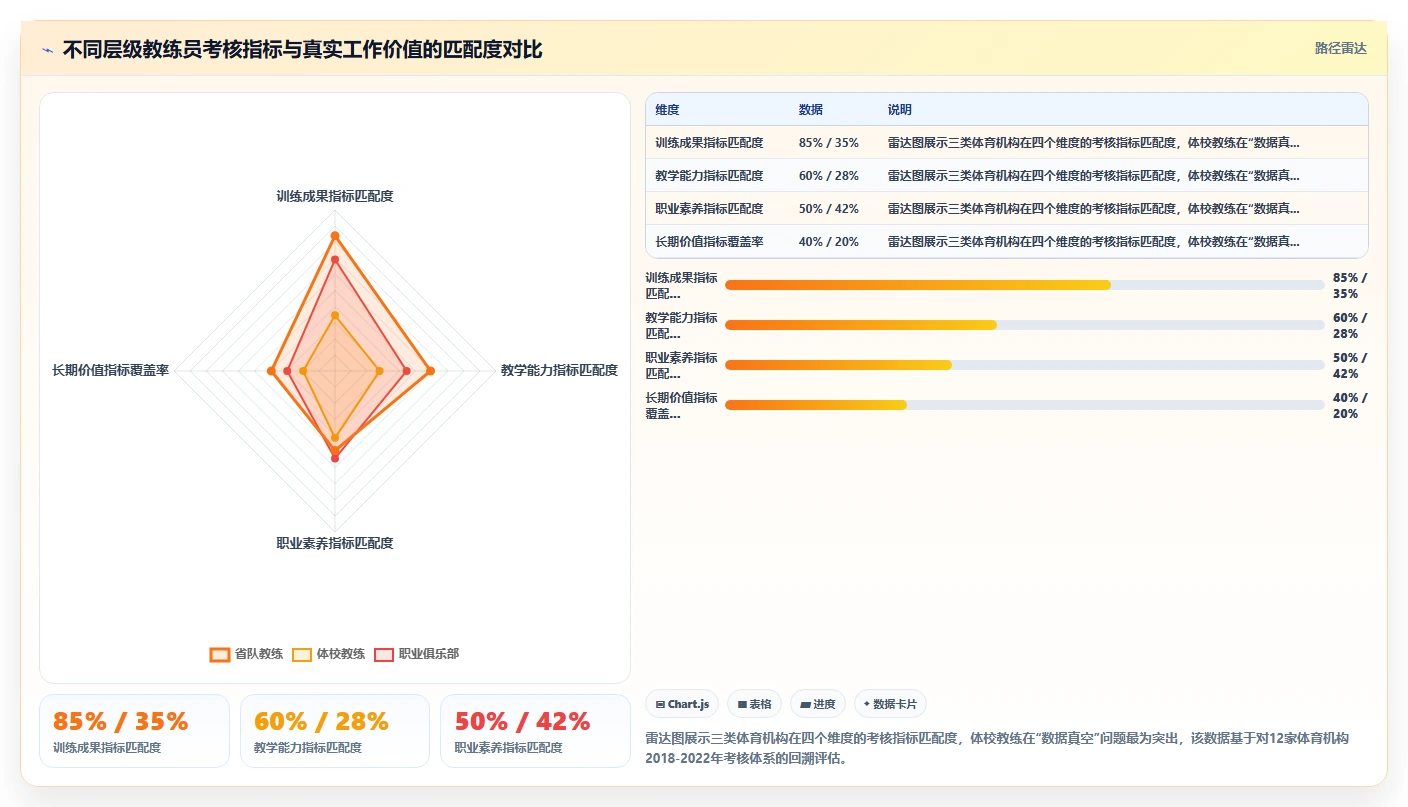Screen dimensions: 1408x807
Task: Select table row 长期价值指标覆盖率
Action: 1007,242
